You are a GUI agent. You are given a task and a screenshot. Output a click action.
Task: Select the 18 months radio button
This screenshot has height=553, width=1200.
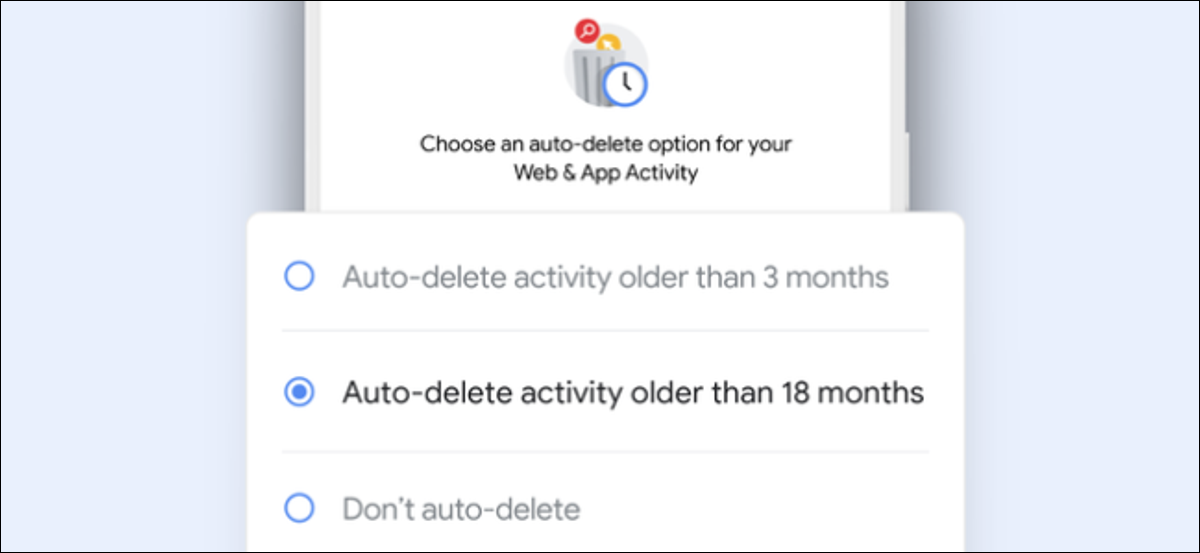point(299,393)
